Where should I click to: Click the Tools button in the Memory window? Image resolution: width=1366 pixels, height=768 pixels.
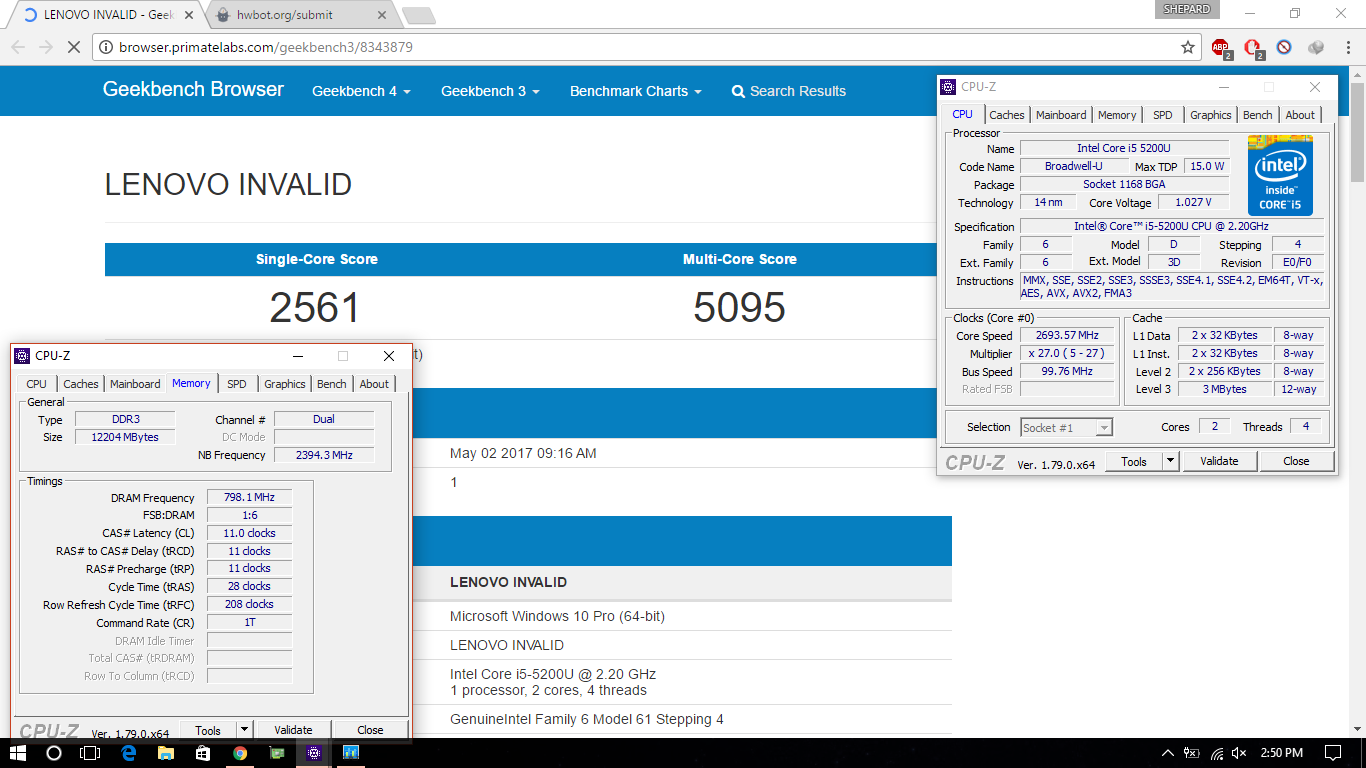[x=208, y=730]
